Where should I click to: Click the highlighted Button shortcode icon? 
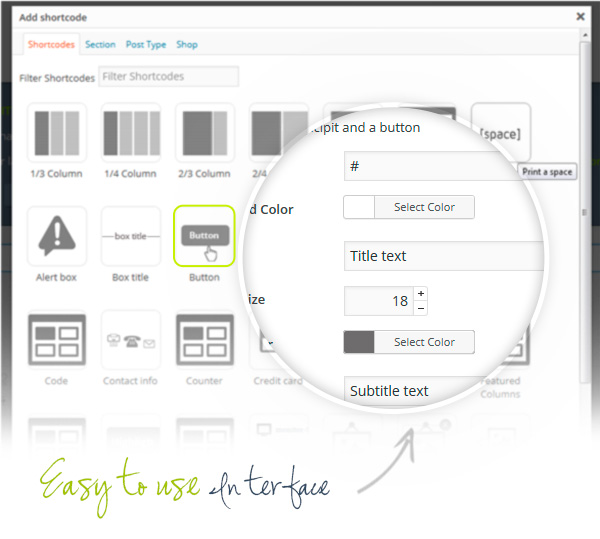(204, 236)
